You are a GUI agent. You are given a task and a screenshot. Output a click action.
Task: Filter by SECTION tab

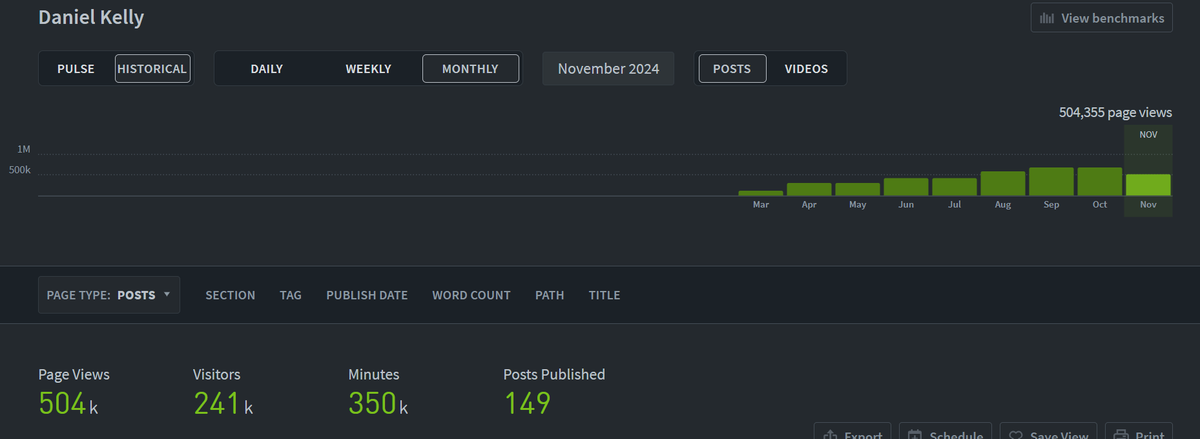tap(230, 295)
